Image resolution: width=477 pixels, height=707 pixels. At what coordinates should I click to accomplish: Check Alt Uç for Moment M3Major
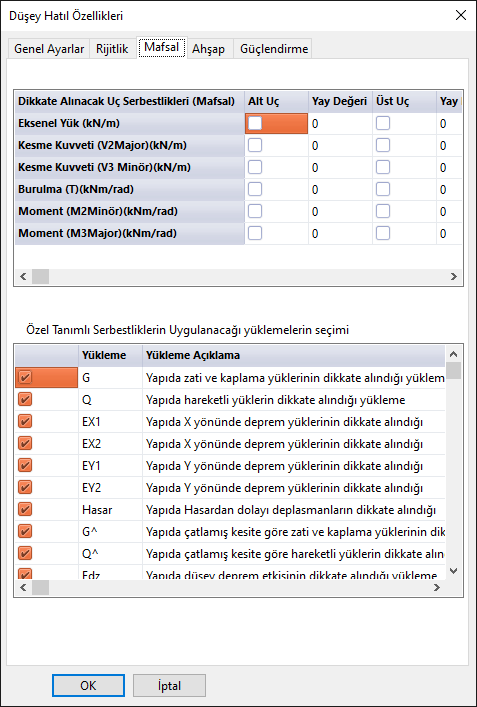[x=255, y=233]
